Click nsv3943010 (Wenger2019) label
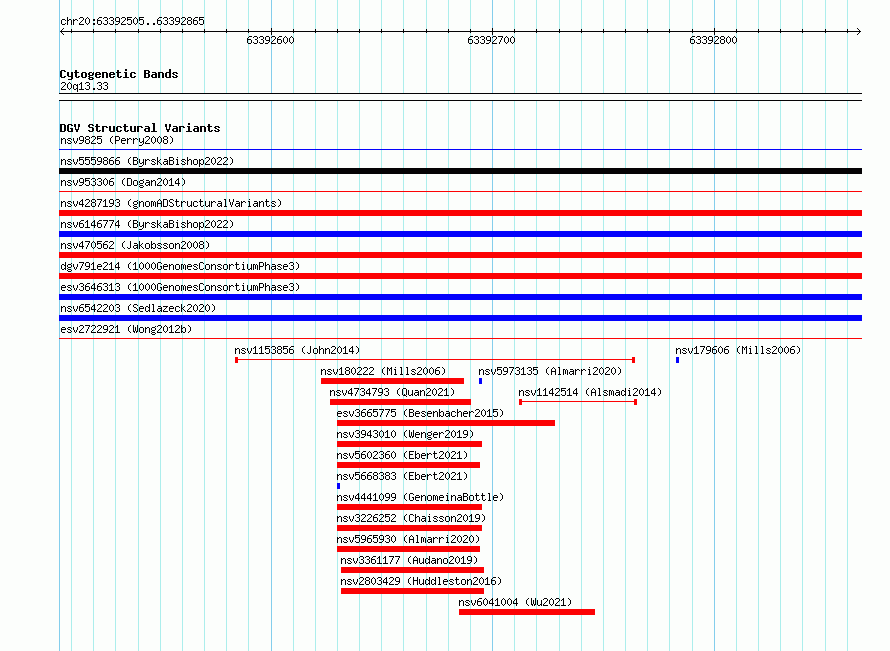 (x=405, y=434)
